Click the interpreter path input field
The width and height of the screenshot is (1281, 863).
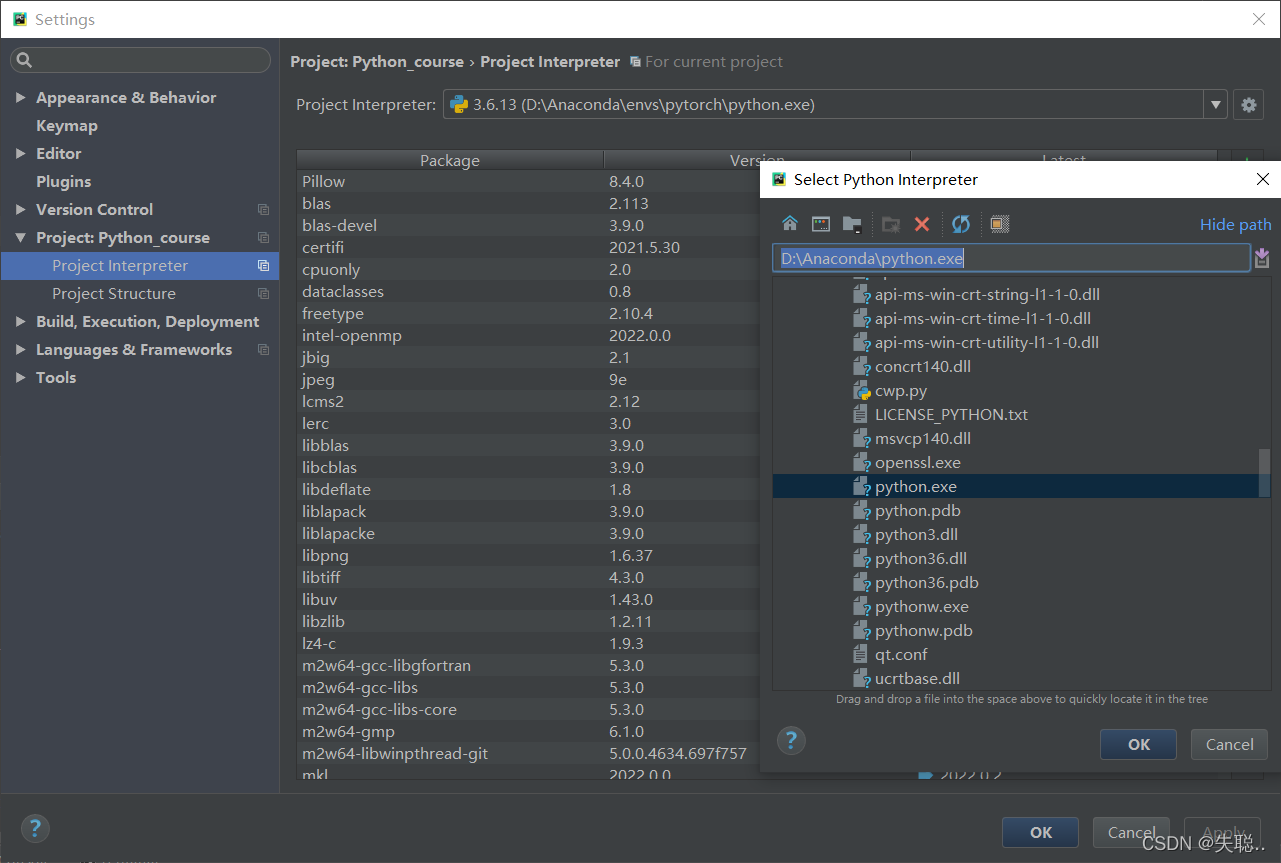coord(1011,258)
